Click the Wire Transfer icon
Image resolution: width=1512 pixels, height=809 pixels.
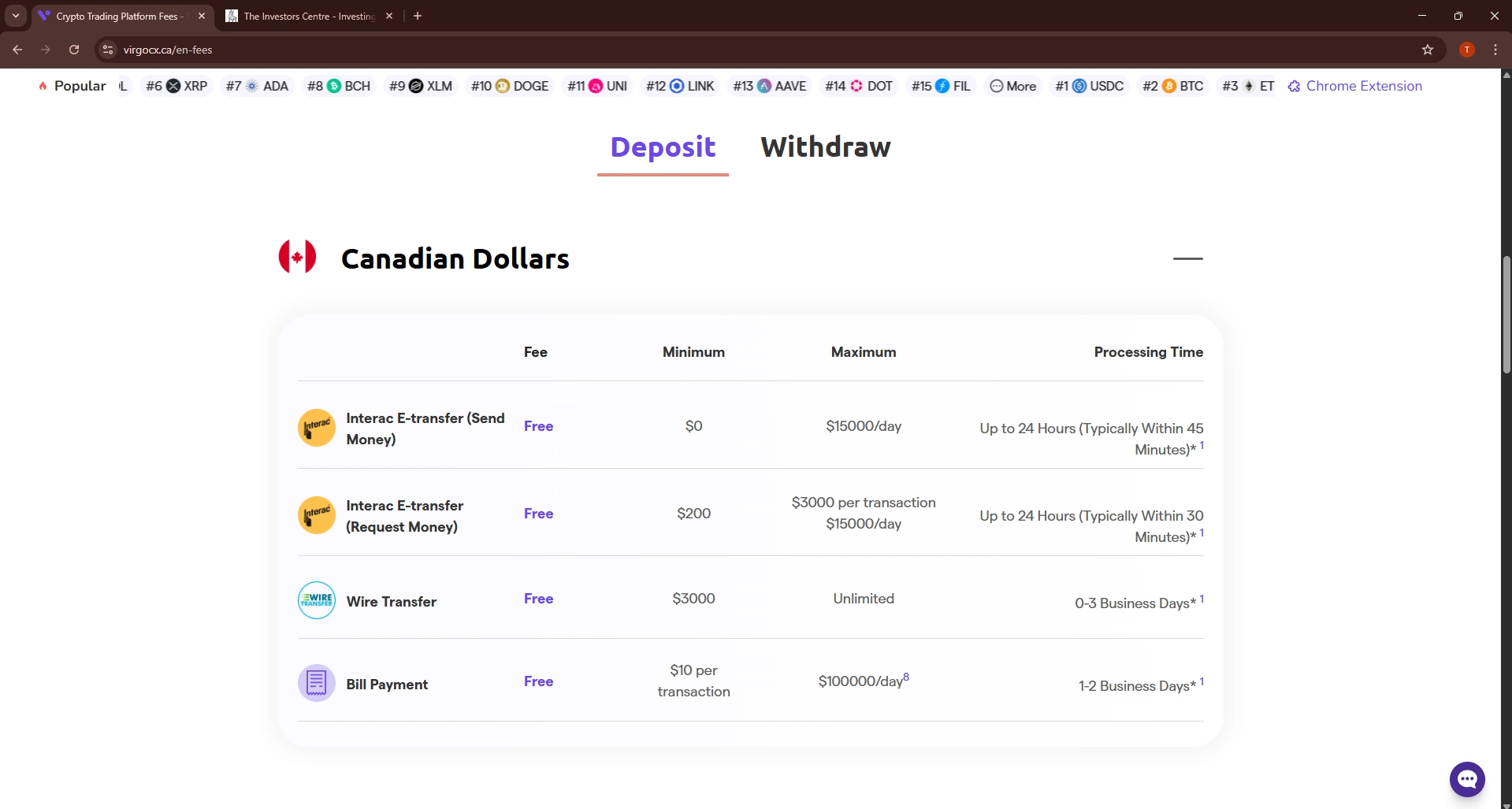click(x=317, y=600)
